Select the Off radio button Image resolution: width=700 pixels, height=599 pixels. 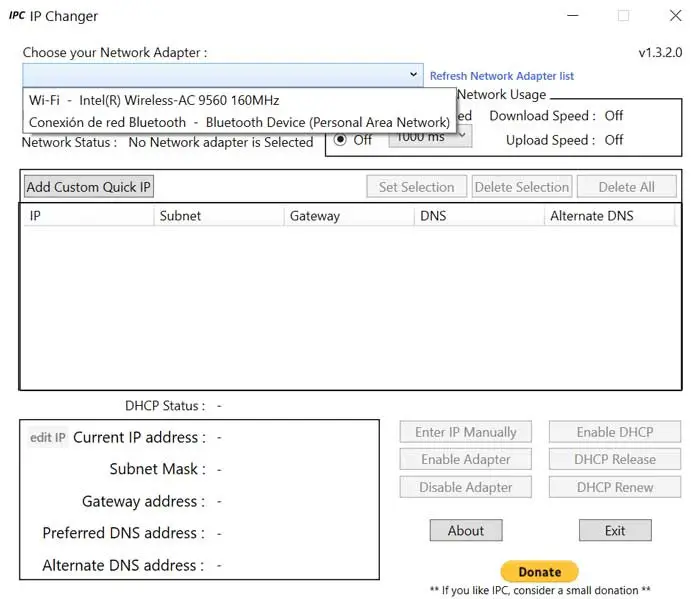(340, 140)
